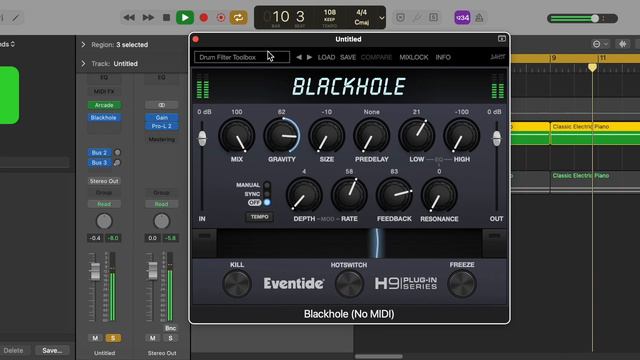Click the Drum Filter Toolbox preset field
This screenshot has height=360, width=640.
pos(242,57)
